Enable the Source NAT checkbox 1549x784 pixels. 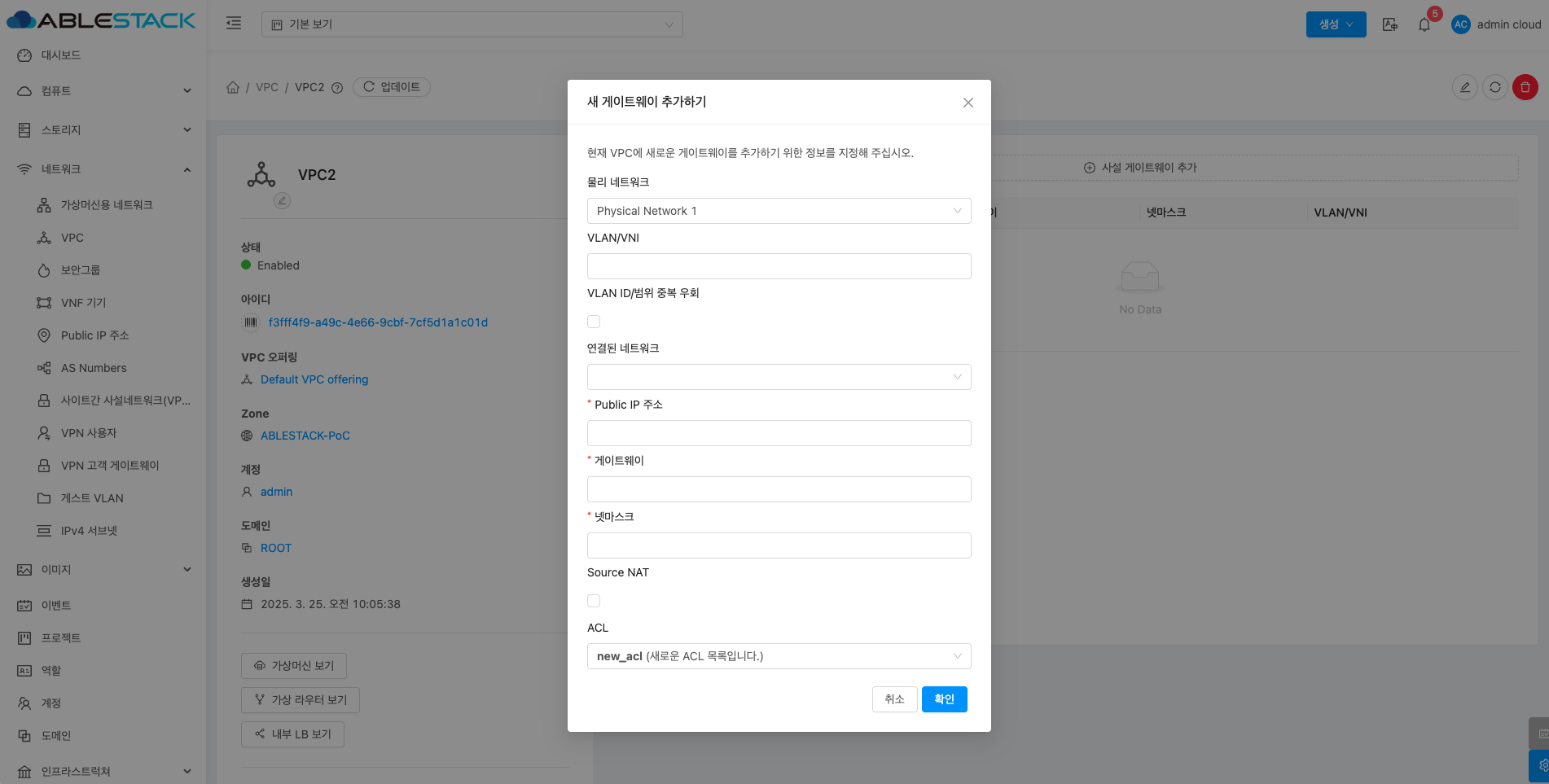pos(594,601)
